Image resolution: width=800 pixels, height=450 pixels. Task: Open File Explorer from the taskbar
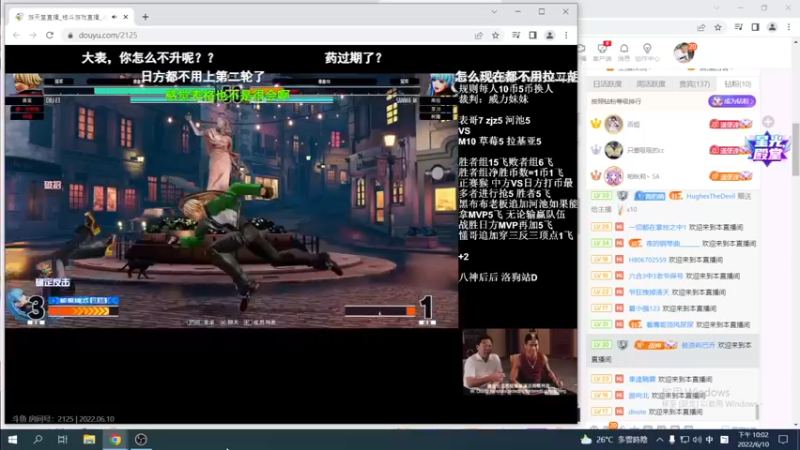pyautogui.click(x=89, y=439)
